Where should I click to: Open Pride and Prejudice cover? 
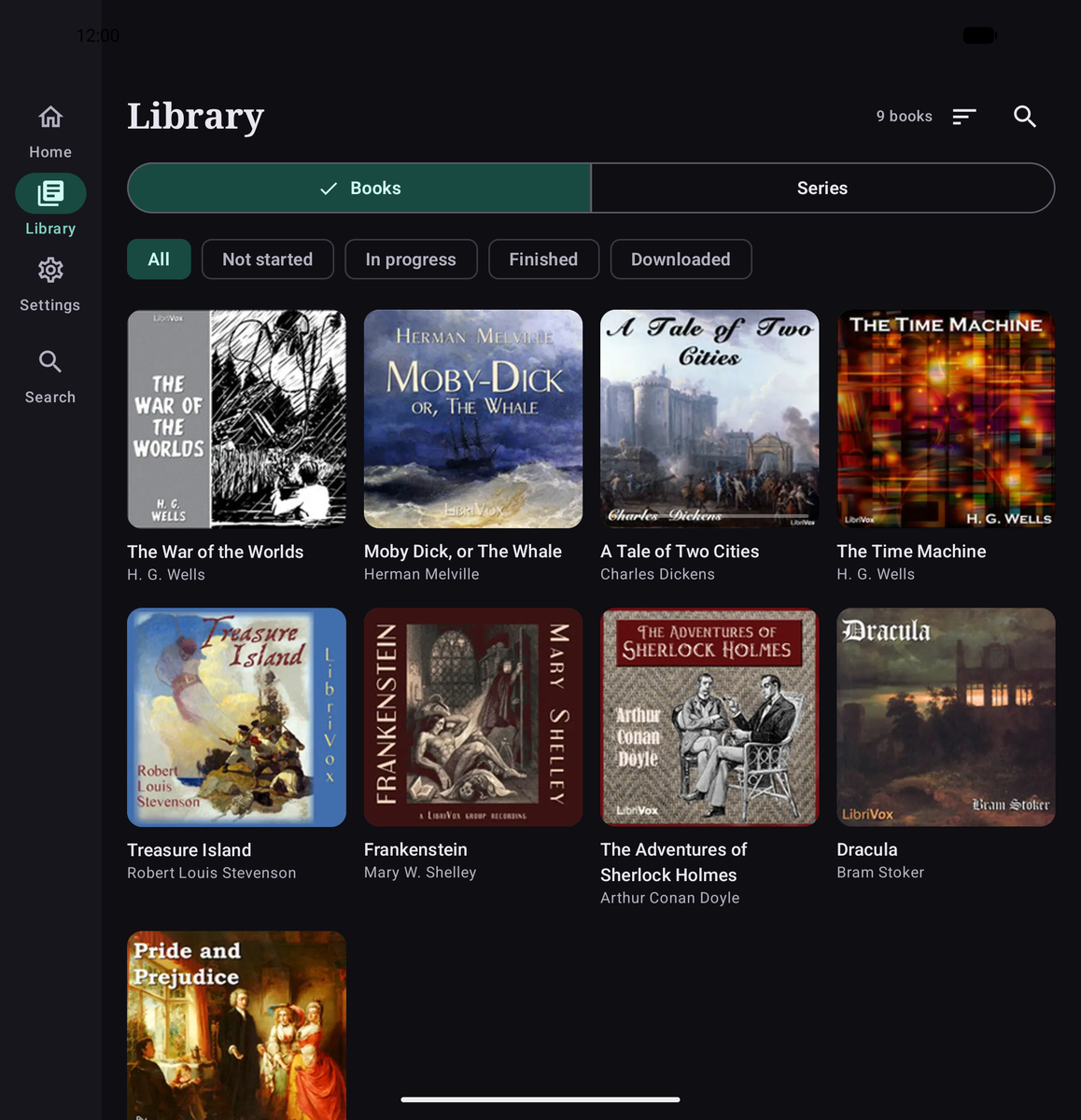pyautogui.click(x=236, y=1025)
